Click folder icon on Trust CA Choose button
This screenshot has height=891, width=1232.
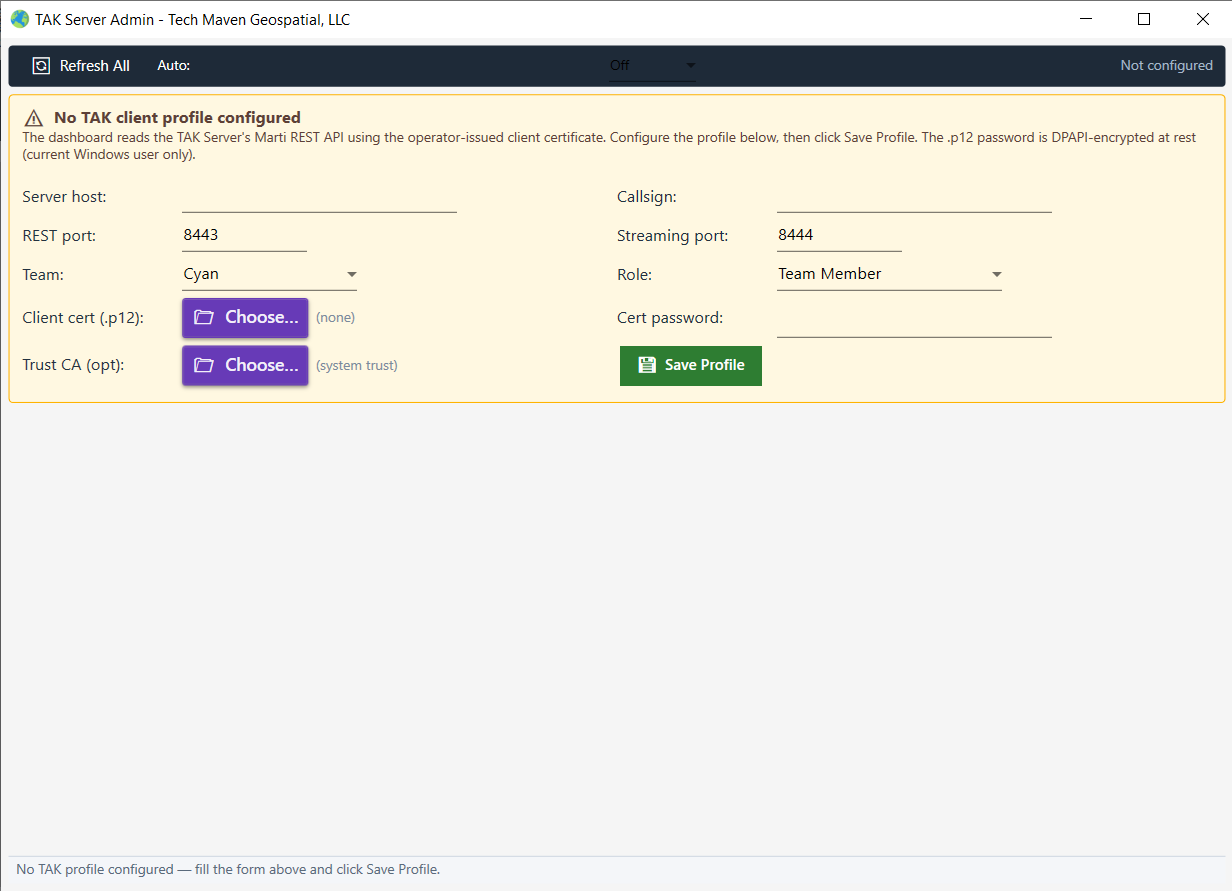[x=204, y=365]
